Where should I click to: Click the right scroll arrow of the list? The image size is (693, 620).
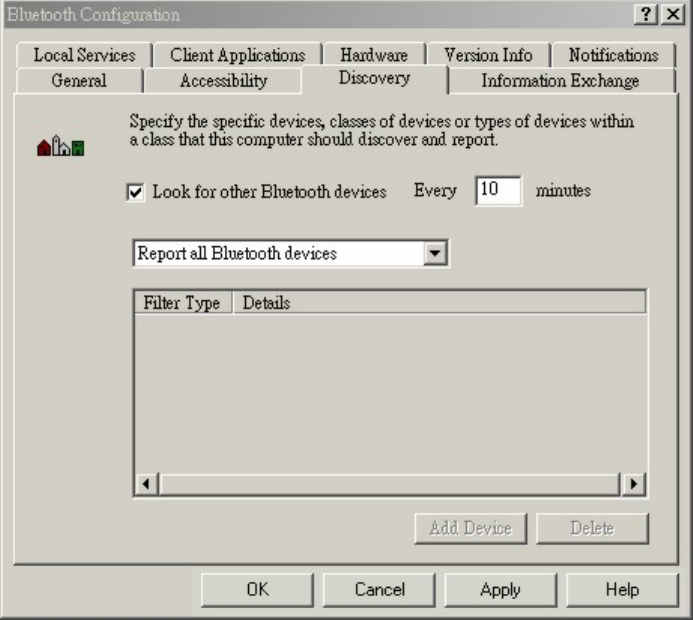(x=634, y=484)
